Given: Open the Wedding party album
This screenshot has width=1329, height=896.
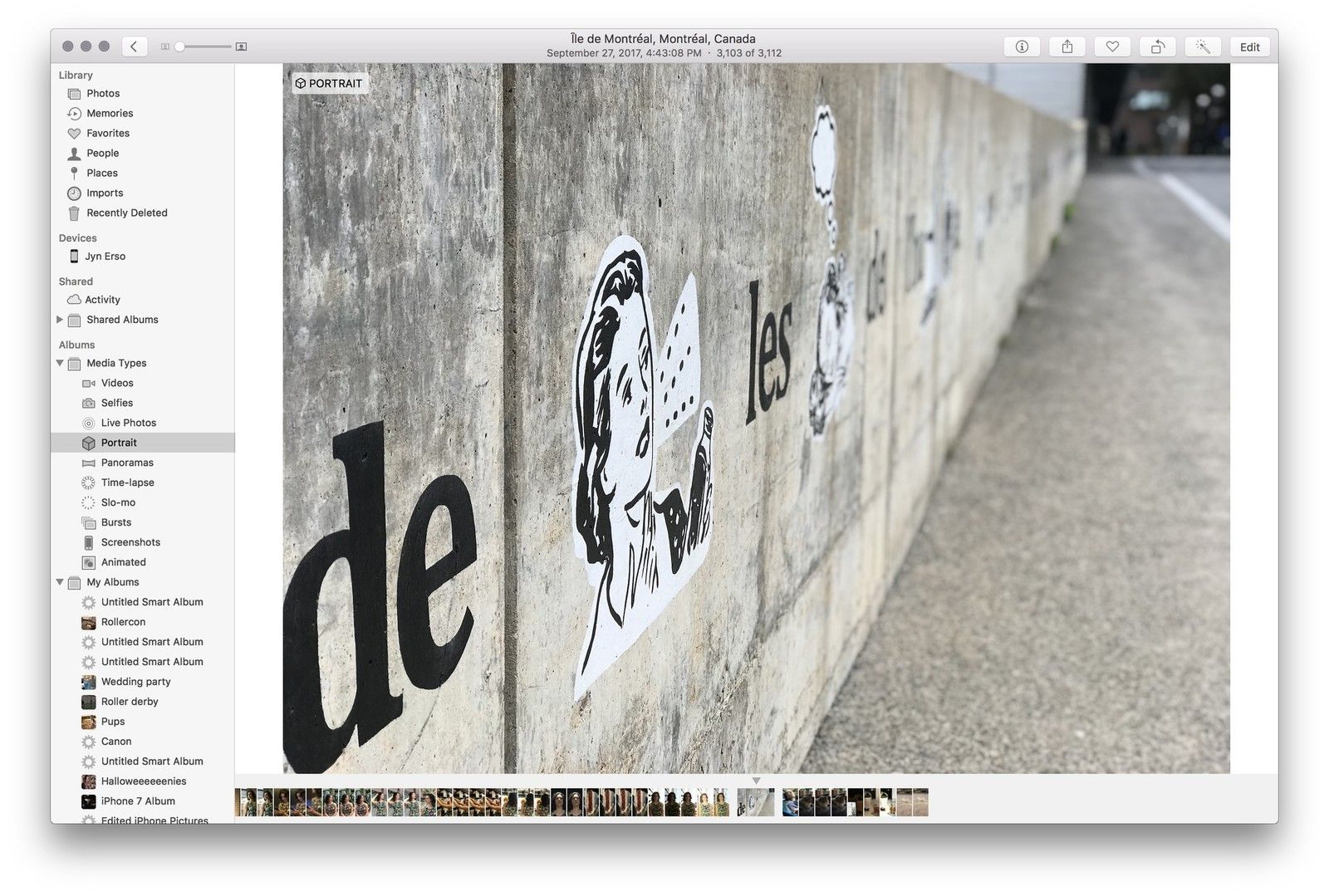Looking at the screenshot, I should tap(135, 683).
